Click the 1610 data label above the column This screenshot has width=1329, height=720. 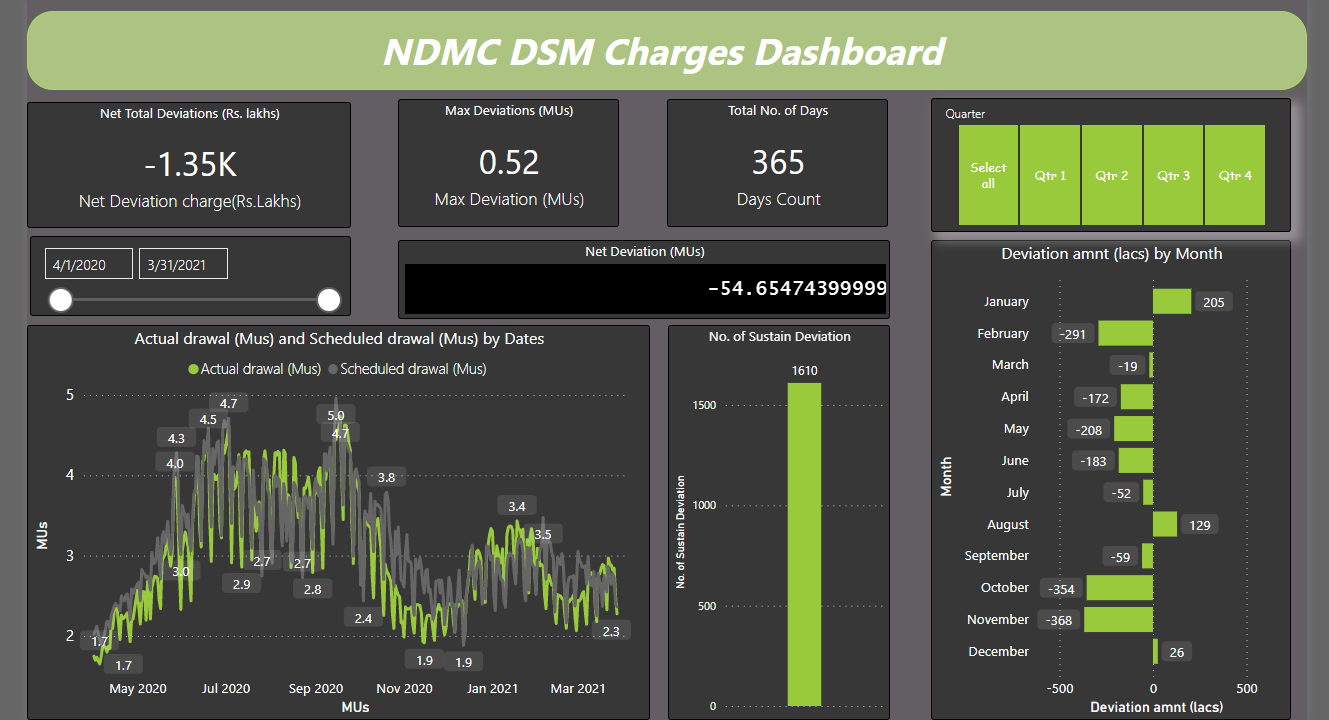(x=805, y=371)
